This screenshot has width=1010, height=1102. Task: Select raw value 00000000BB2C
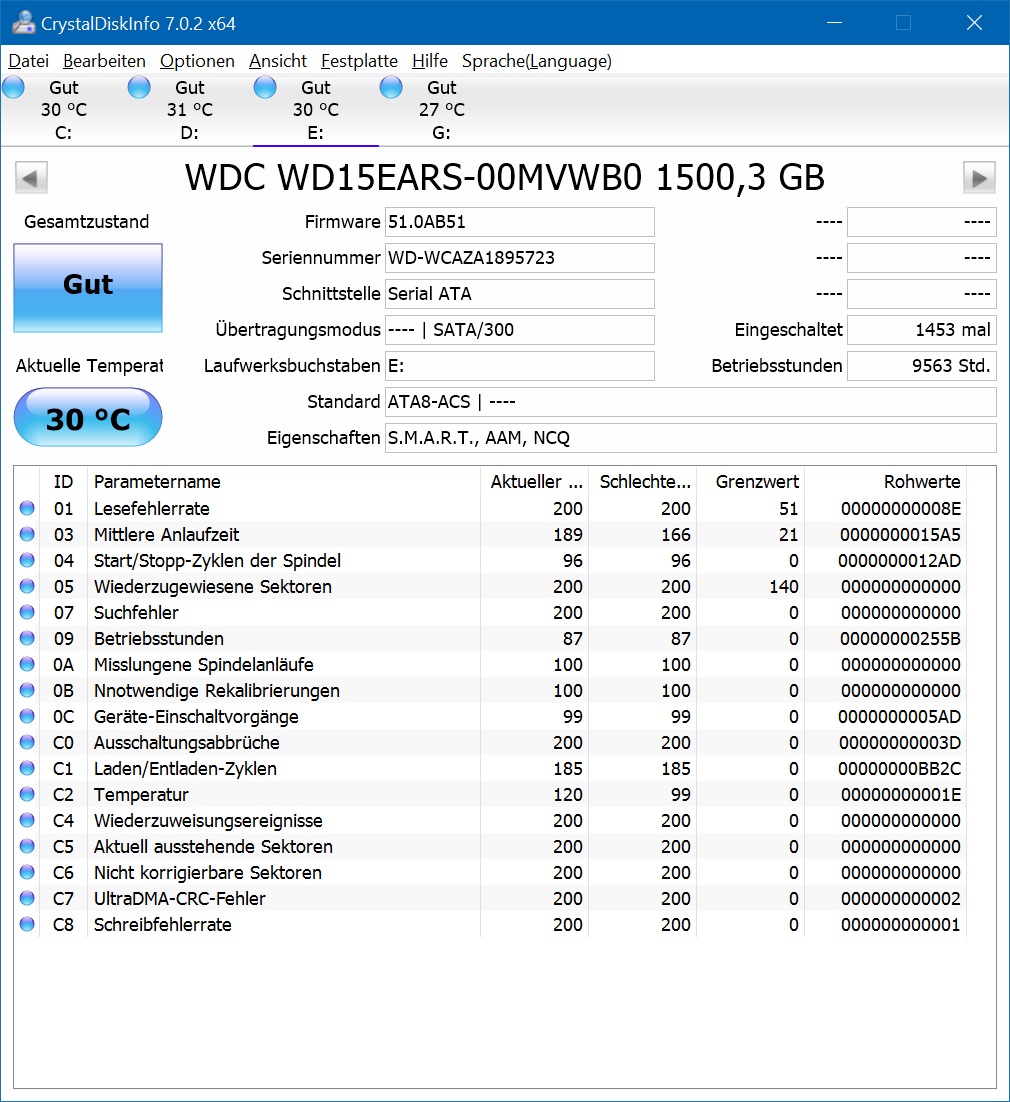coord(899,769)
